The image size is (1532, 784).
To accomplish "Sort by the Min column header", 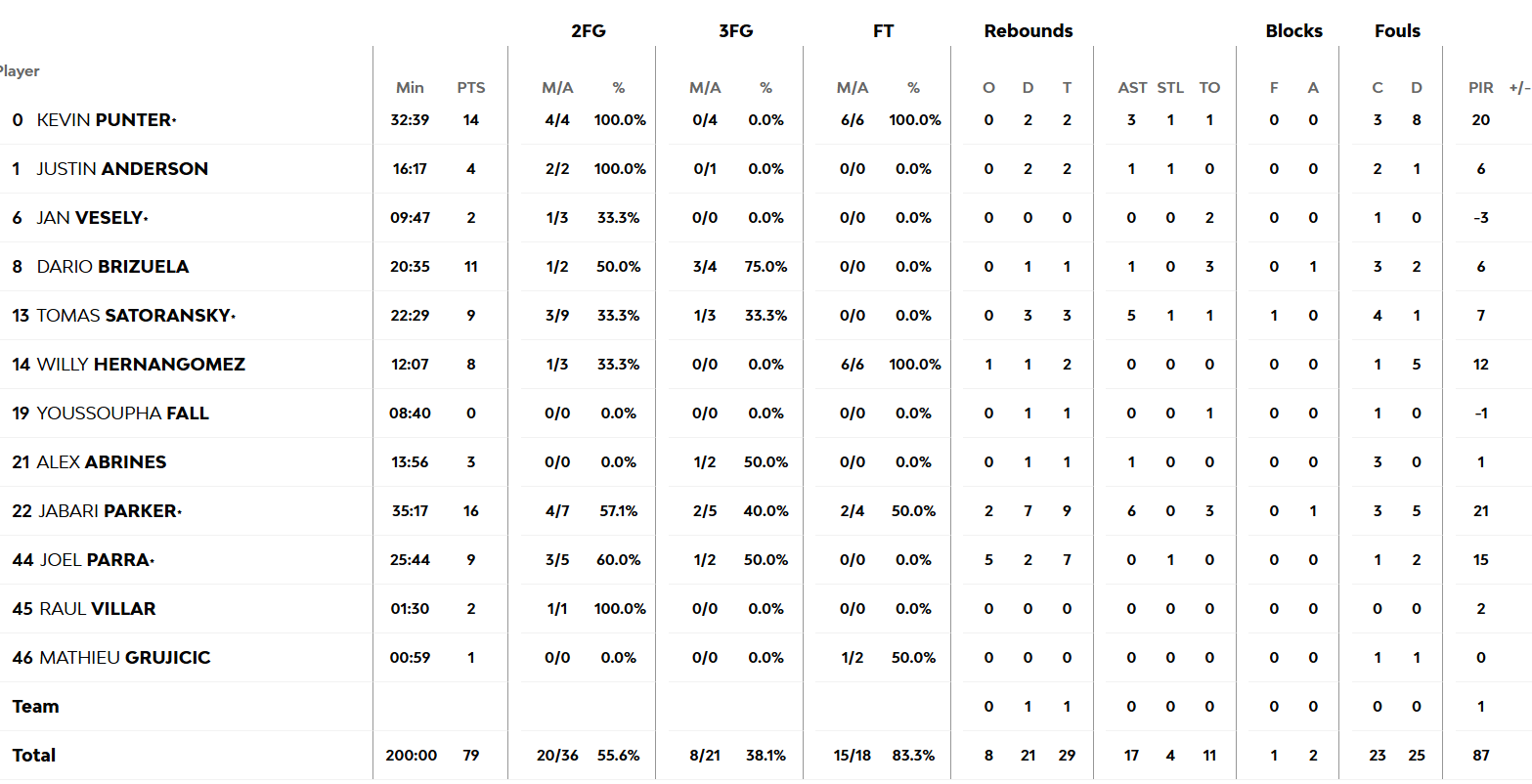I will tap(410, 88).
